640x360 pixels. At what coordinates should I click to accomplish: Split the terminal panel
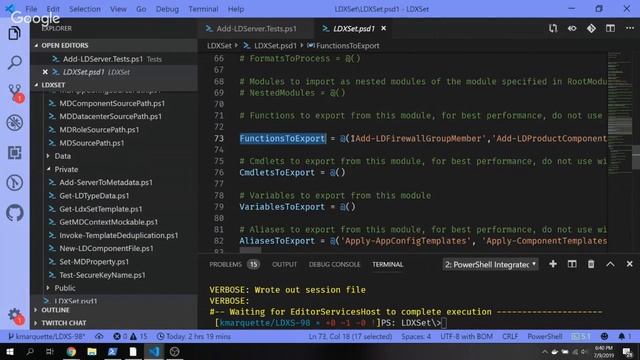pyautogui.click(x=572, y=264)
